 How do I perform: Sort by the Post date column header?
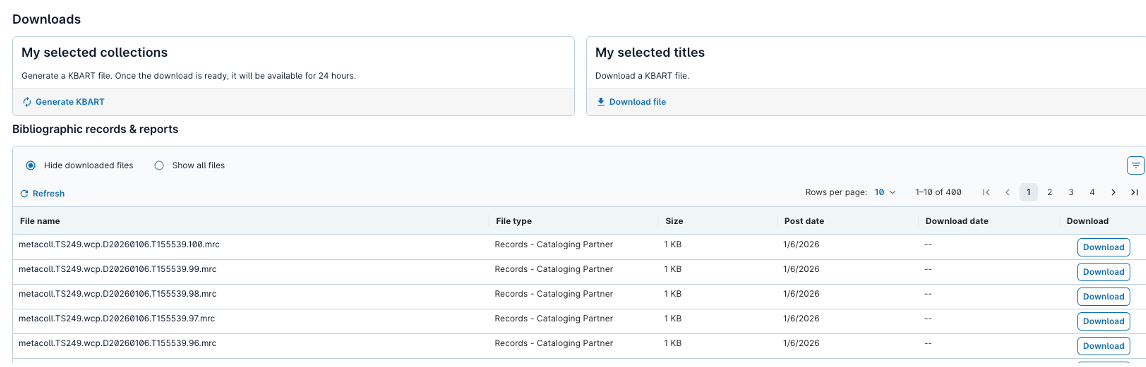point(804,221)
